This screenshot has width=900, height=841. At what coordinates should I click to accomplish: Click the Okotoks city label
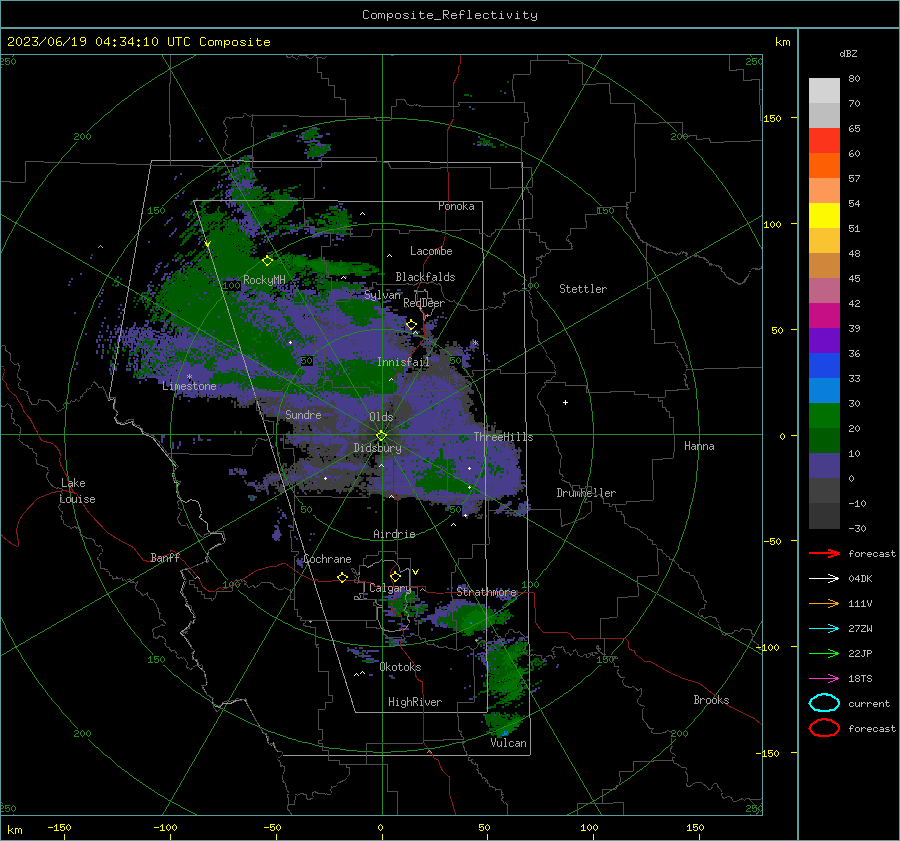click(400, 667)
